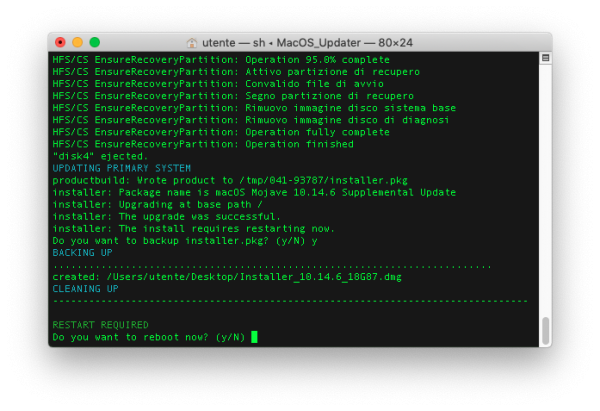Click the 'Operation 95.0% complete' line
The height and width of the screenshot is (411, 600).
pos(221,60)
